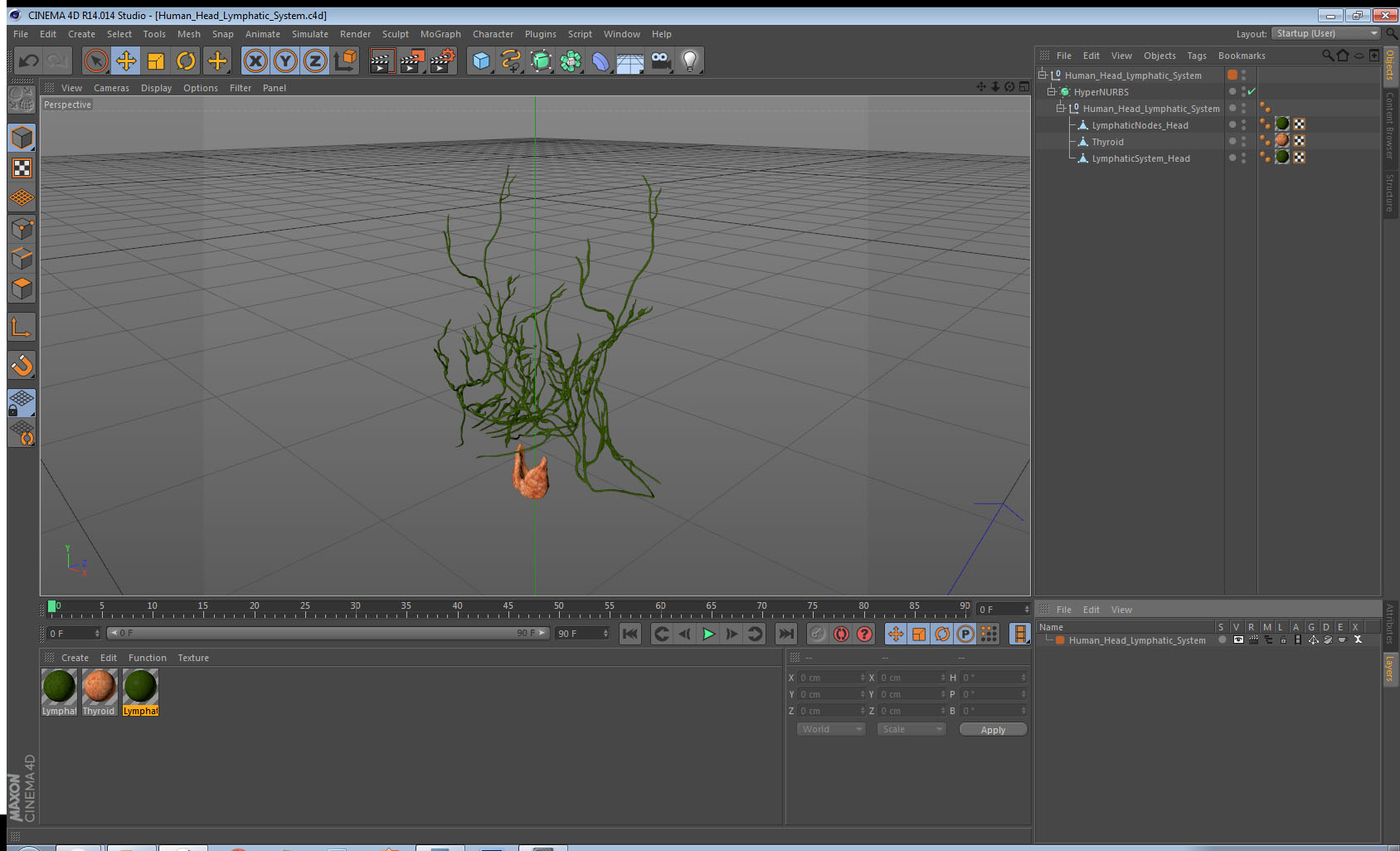Click the Undo arrow icon
Screen dimensions: 1400x851
(29, 61)
